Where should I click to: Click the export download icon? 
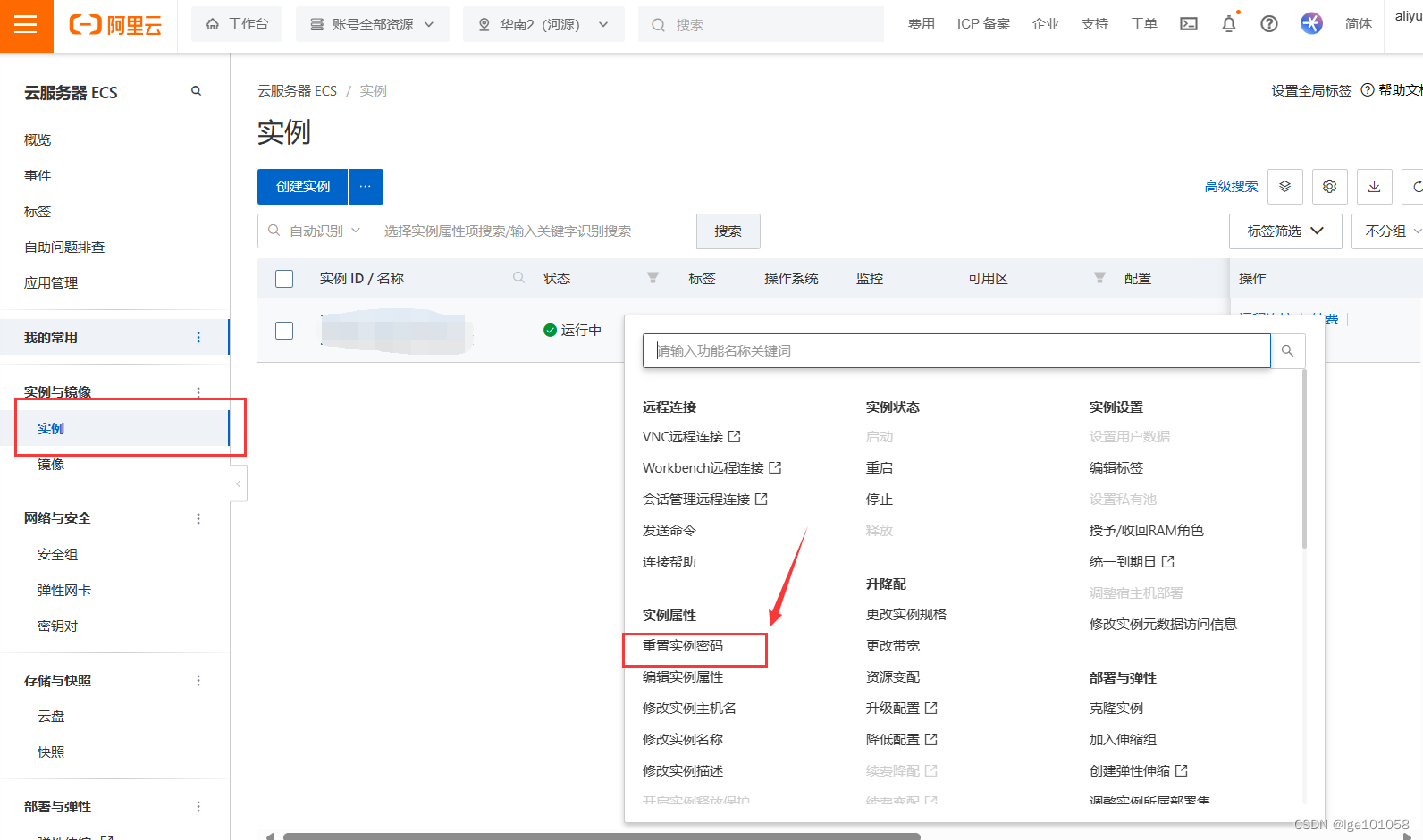(x=1374, y=187)
